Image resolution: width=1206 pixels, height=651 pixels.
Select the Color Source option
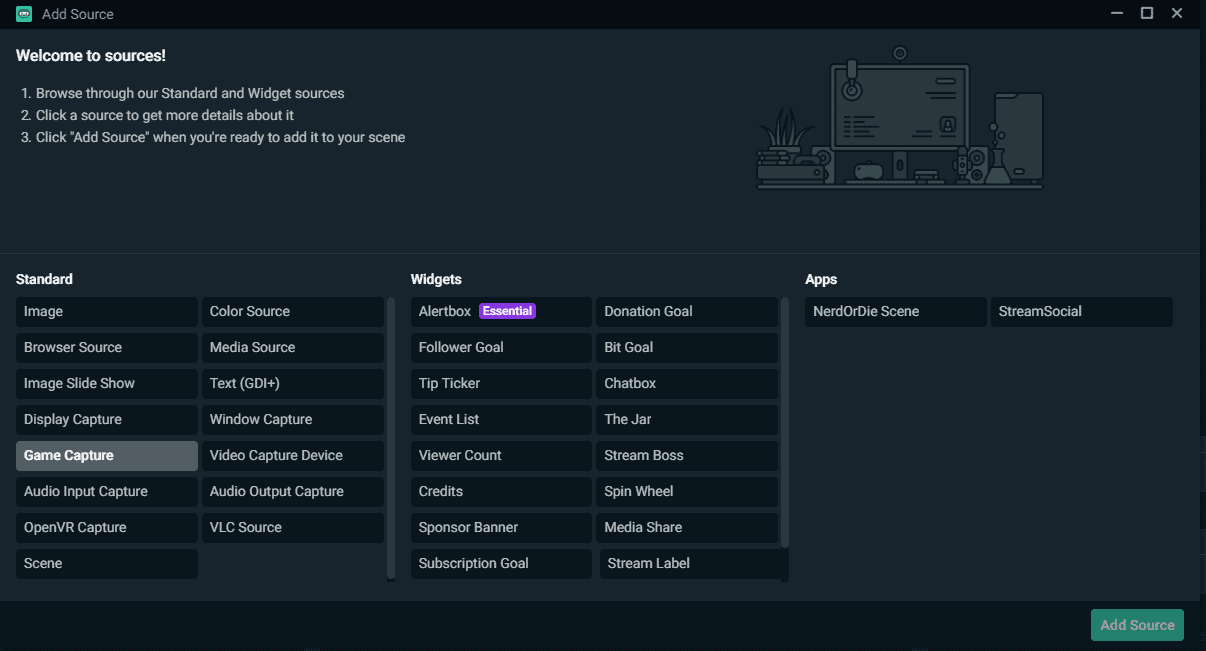292,311
